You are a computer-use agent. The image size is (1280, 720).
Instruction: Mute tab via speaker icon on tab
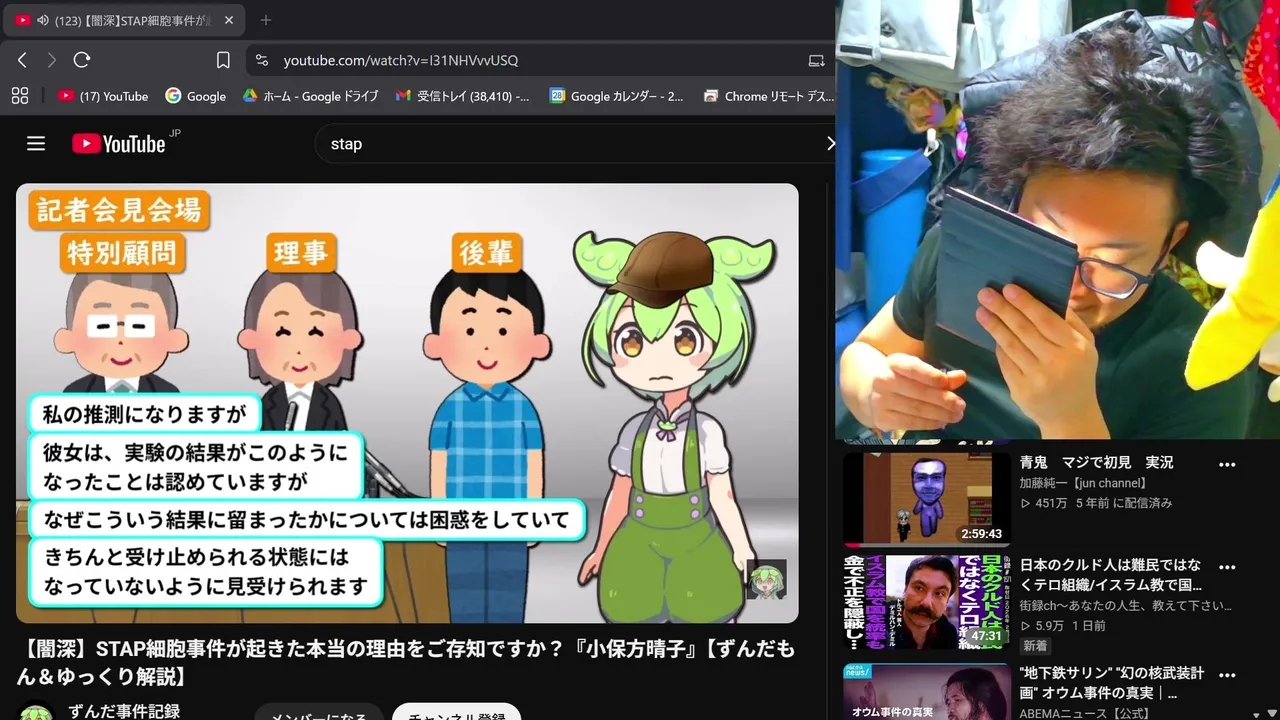point(42,20)
